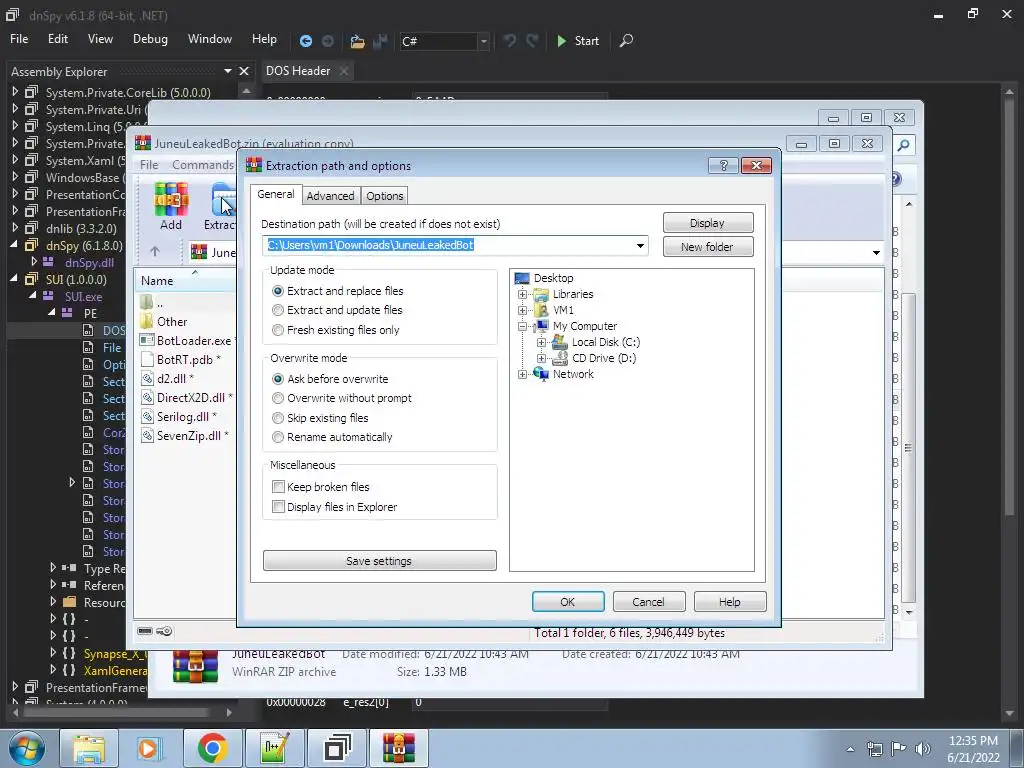Switch to dnSpy taskbar icon
This screenshot has height=768, width=1024.
337,748
